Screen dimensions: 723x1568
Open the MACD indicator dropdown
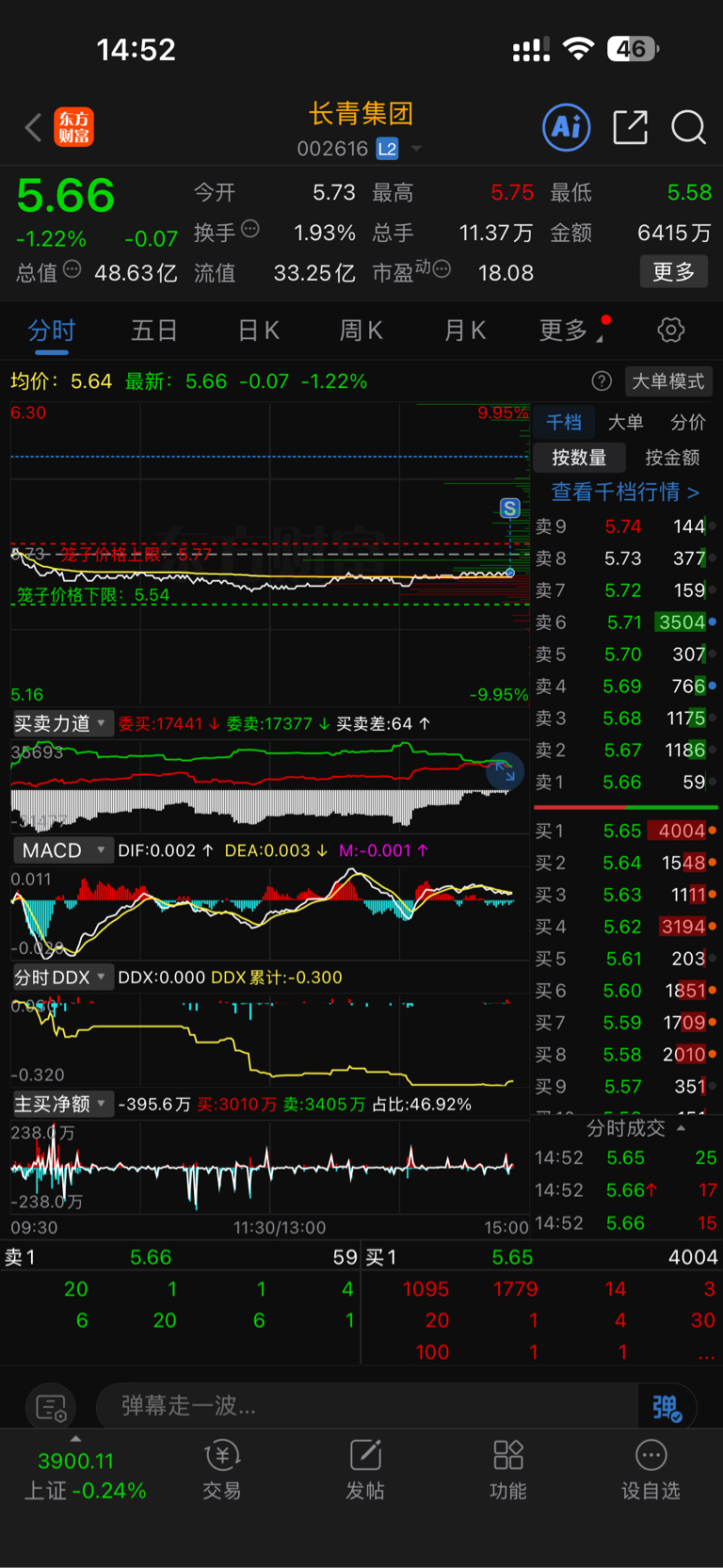point(62,850)
